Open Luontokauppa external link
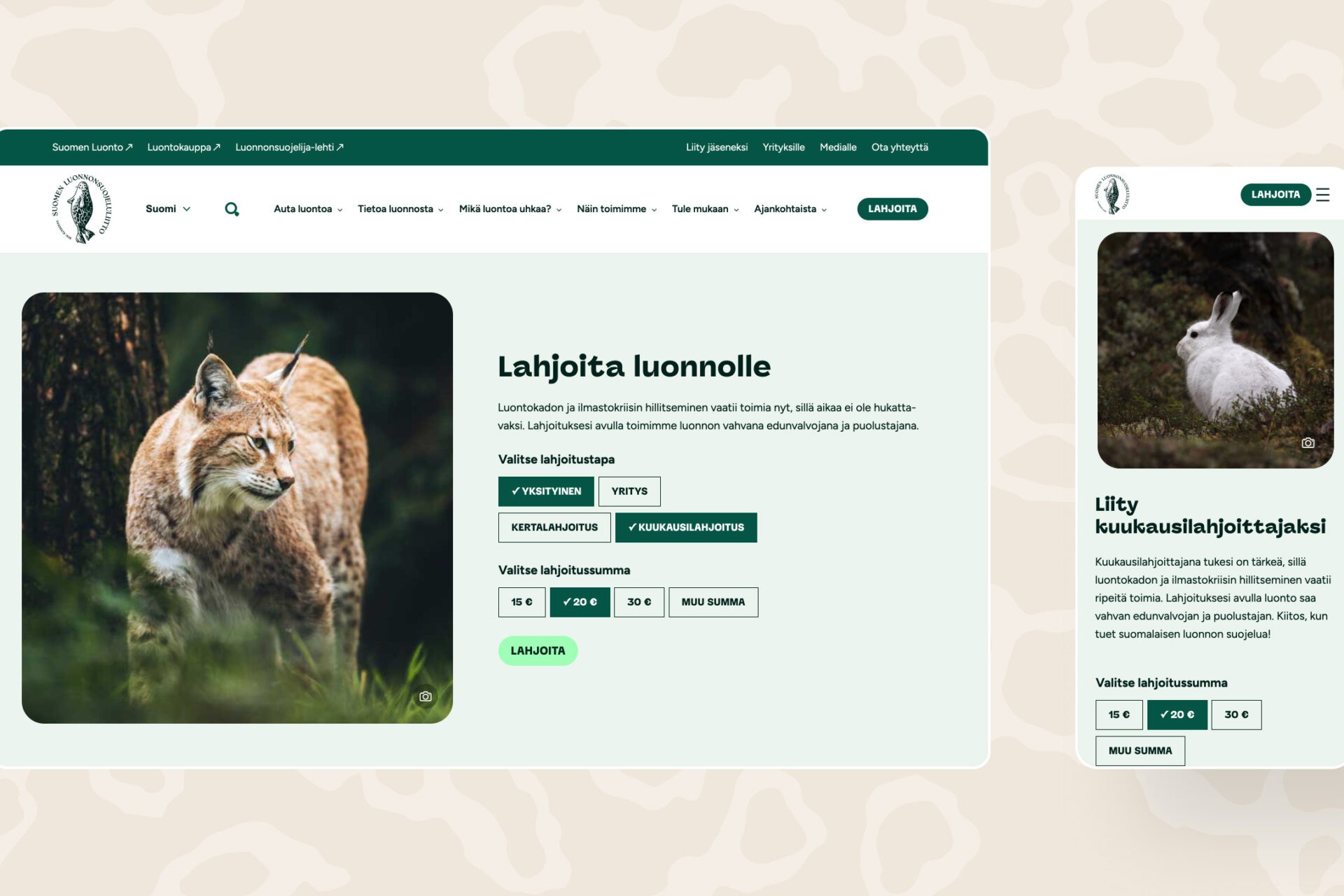The height and width of the screenshot is (896, 1344). pos(184,147)
